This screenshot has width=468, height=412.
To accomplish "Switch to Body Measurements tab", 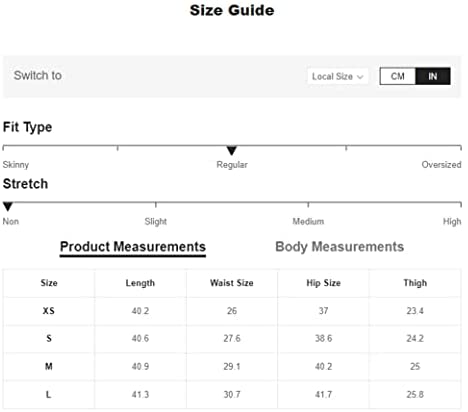I will (339, 247).
